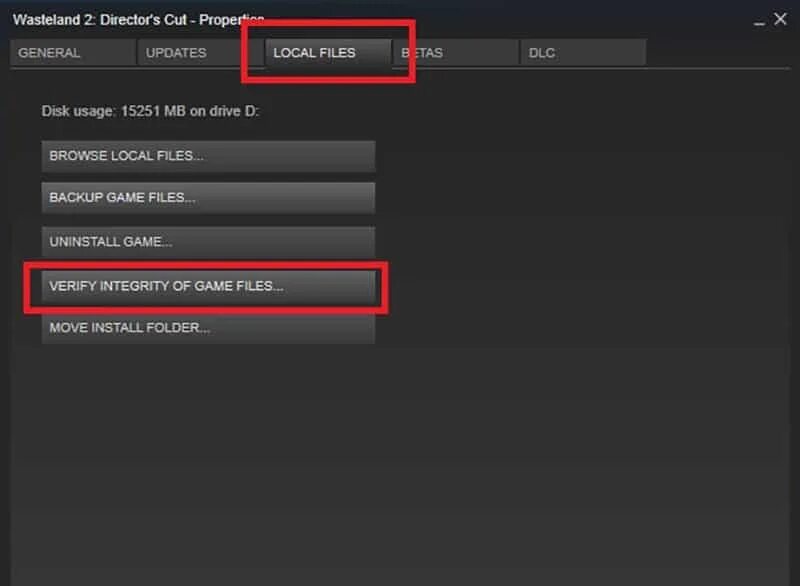Select the Local Files tab
Viewport: 800px width, 586px height.
pyautogui.click(x=328, y=53)
